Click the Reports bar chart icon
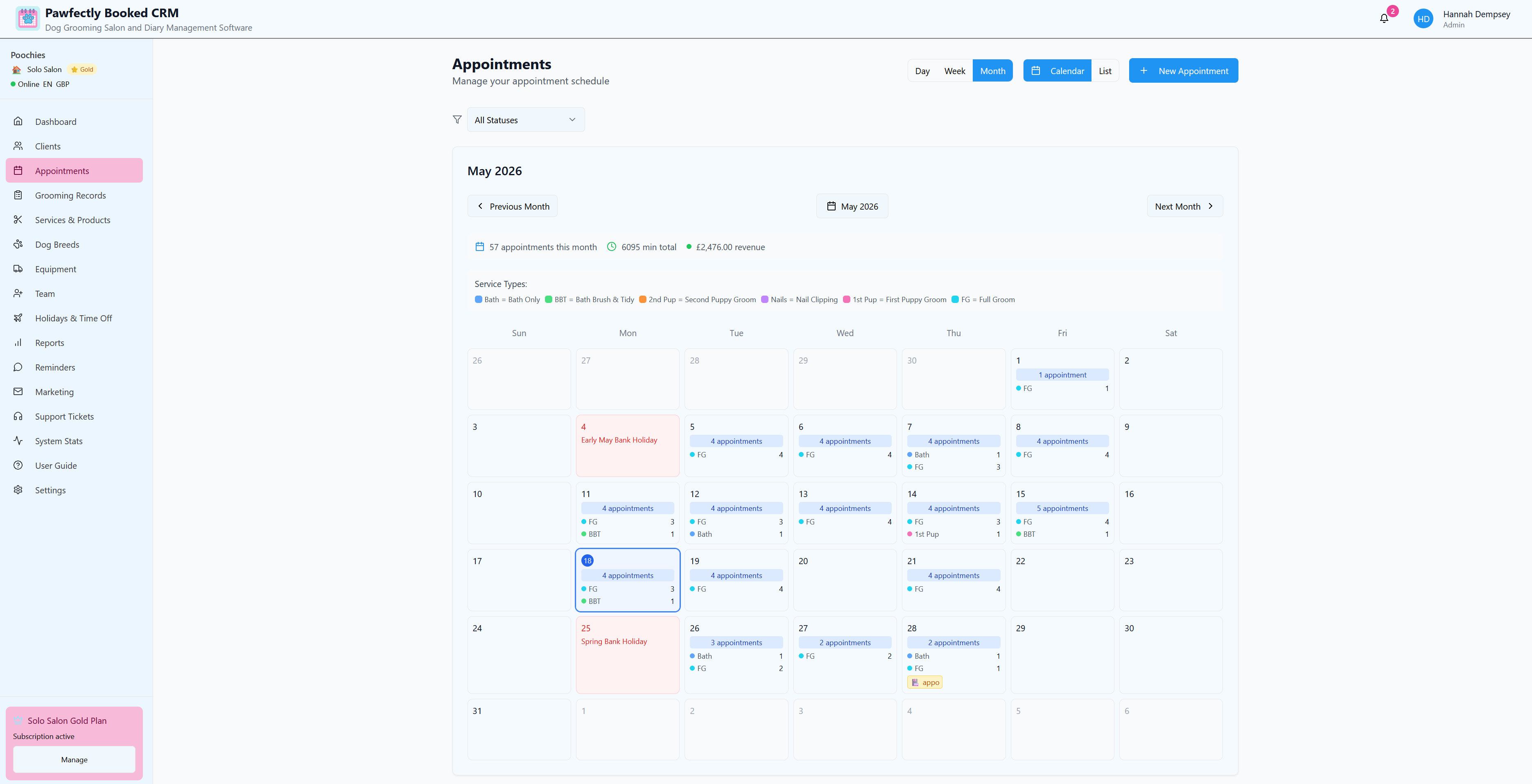Viewport: 1532px width, 784px height. click(18, 343)
